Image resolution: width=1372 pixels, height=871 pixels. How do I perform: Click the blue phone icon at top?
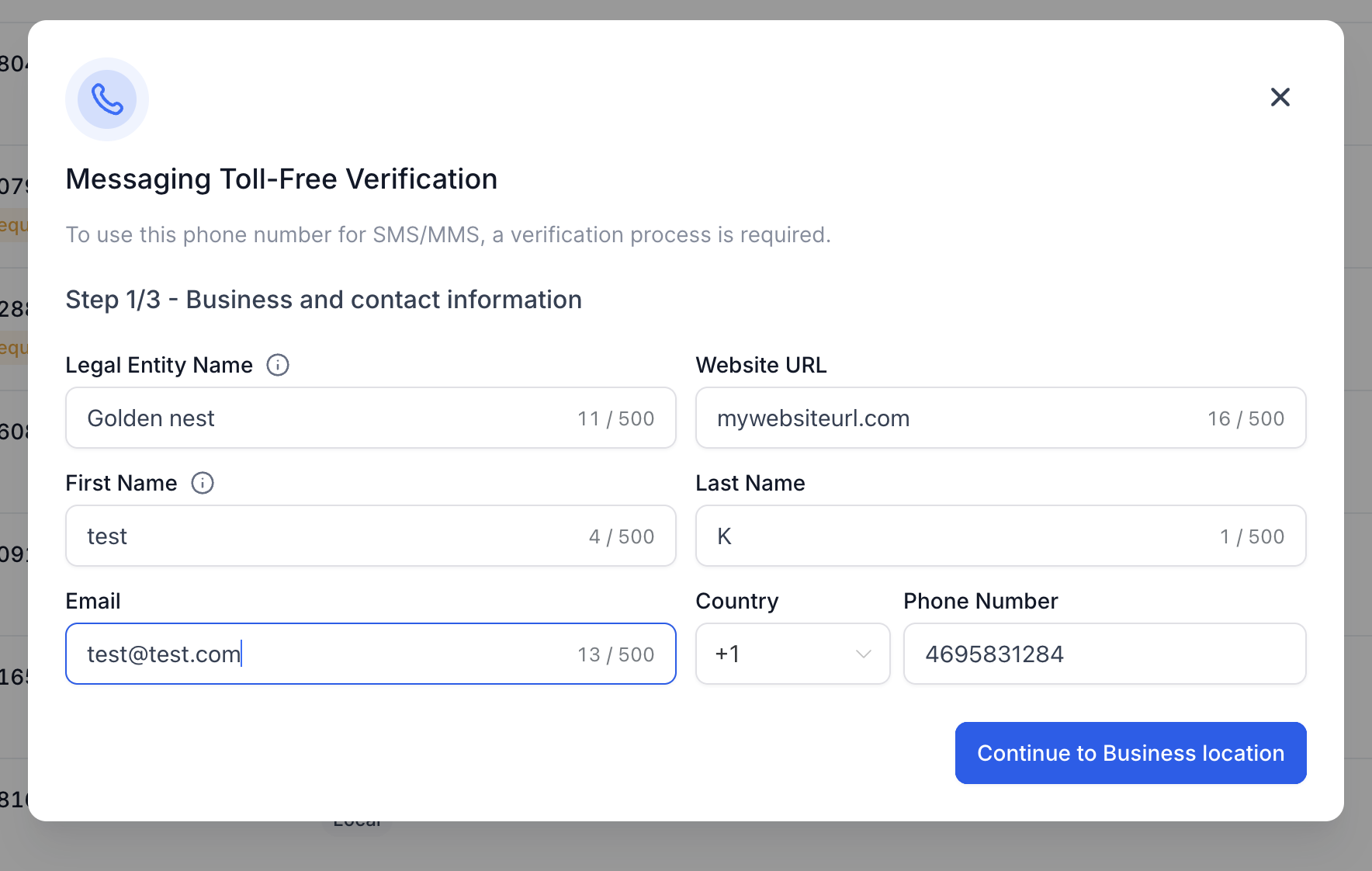107,99
